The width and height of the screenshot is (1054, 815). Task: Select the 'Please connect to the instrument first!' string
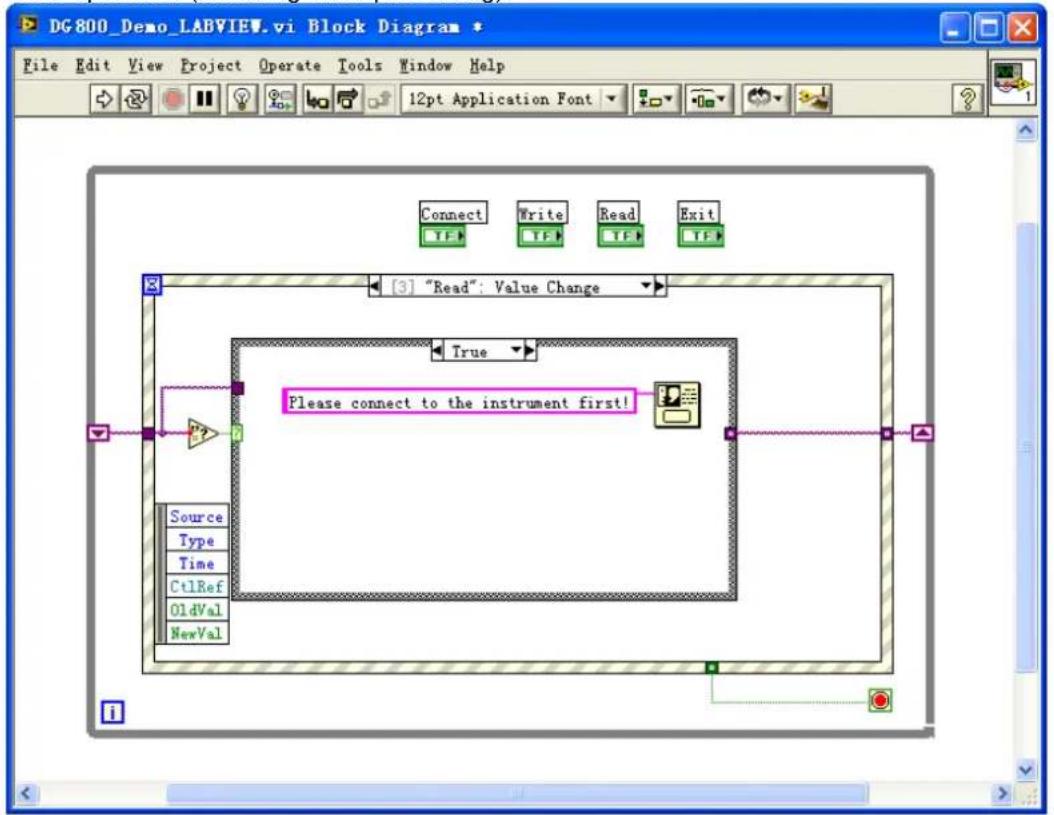pyautogui.click(x=459, y=402)
